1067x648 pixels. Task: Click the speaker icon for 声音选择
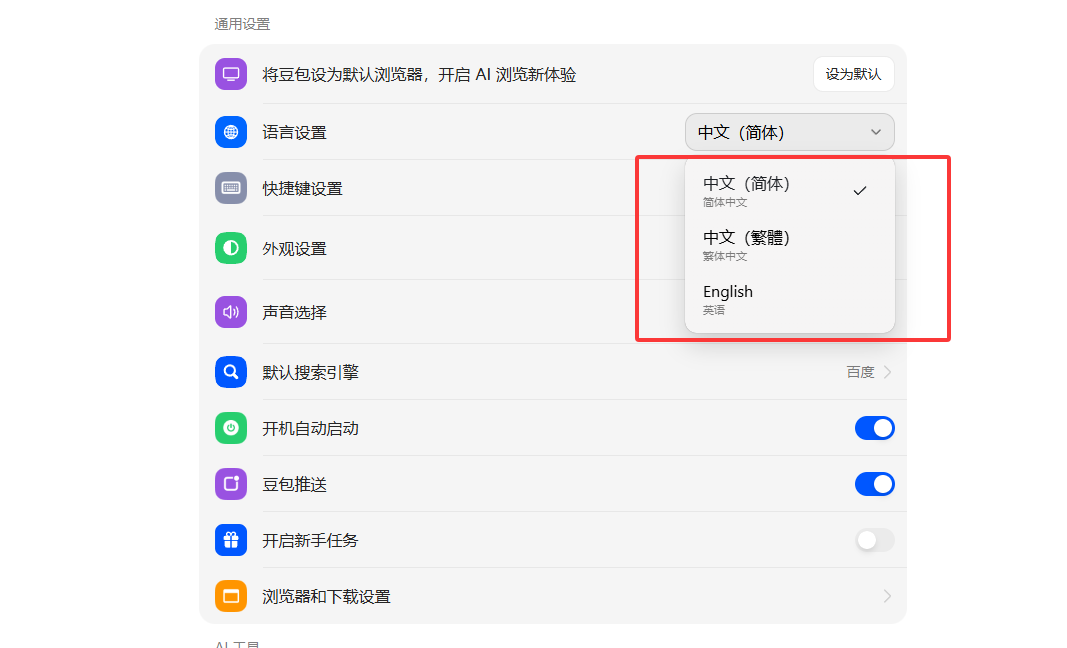231,312
